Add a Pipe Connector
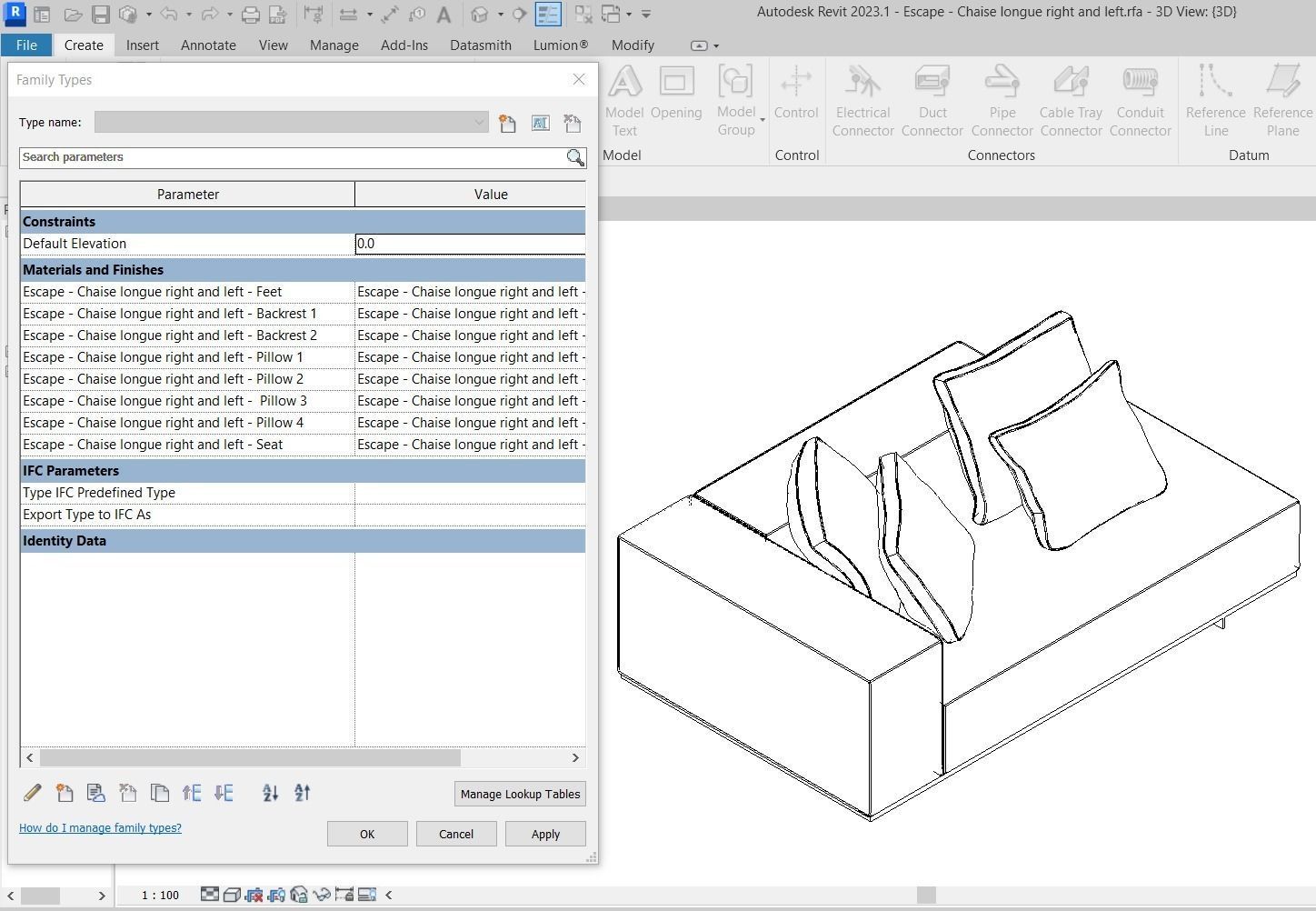 1002,100
